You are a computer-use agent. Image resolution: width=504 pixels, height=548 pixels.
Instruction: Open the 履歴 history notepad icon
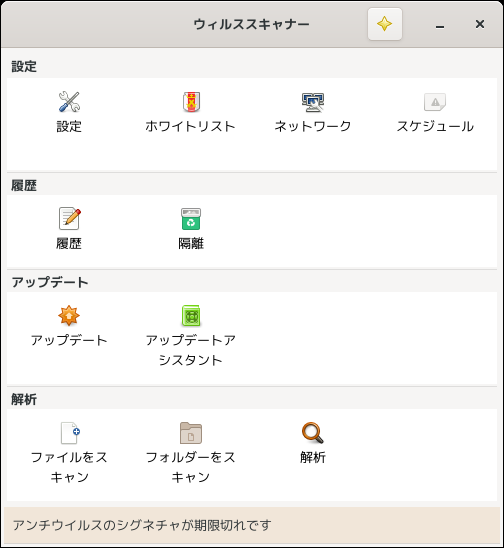pyautogui.click(x=69, y=218)
